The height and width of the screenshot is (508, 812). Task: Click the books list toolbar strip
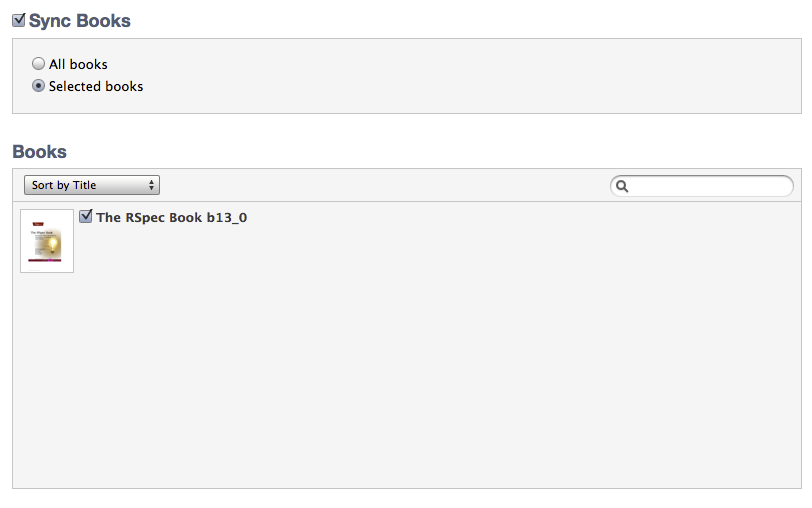pyautogui.click(x=380, y=185)
